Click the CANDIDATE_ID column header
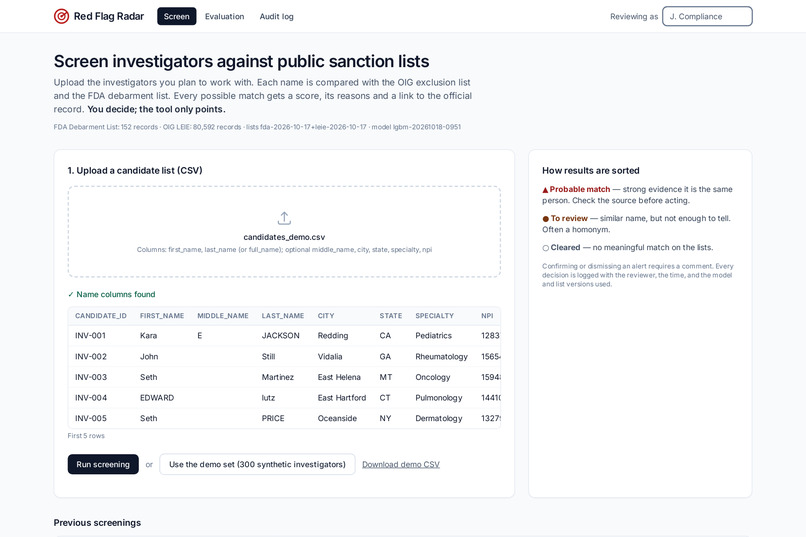The image size is (806, 537). tap(101, 316)
